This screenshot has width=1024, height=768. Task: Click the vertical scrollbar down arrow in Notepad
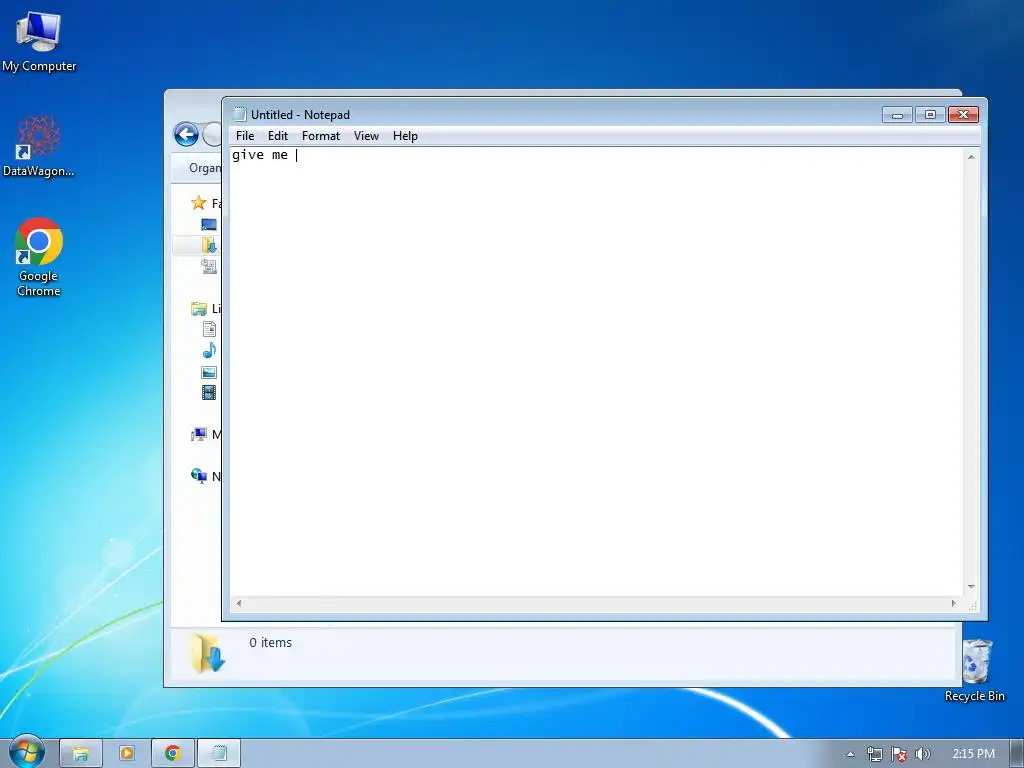971,587
